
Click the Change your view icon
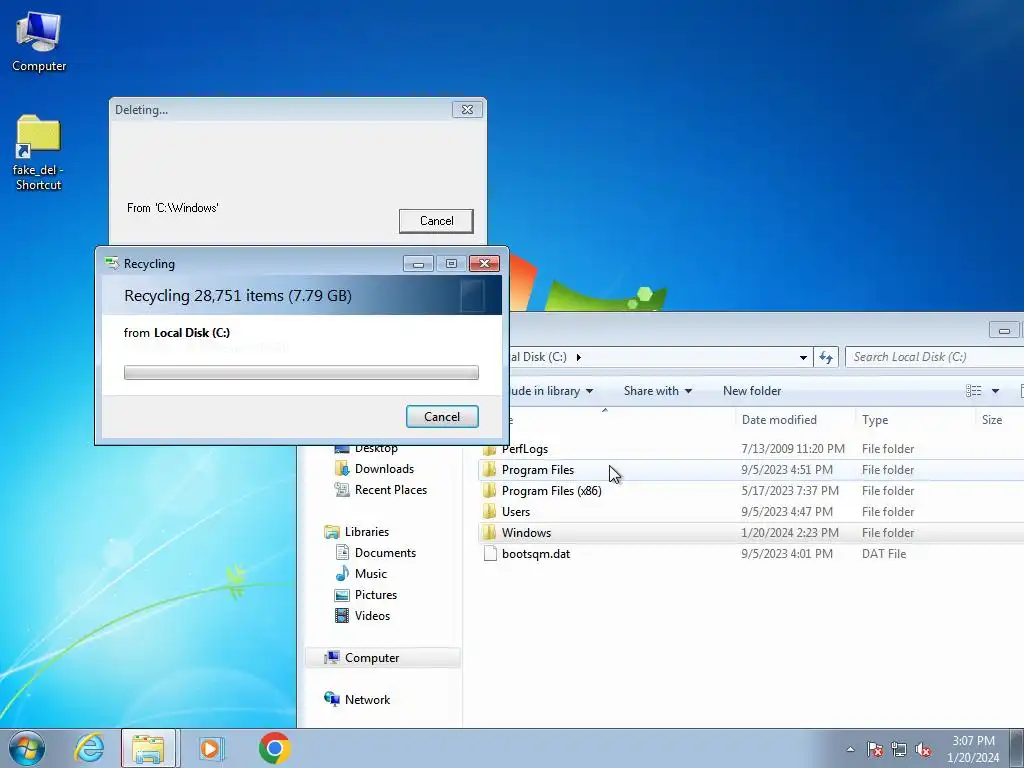(974, 391)
